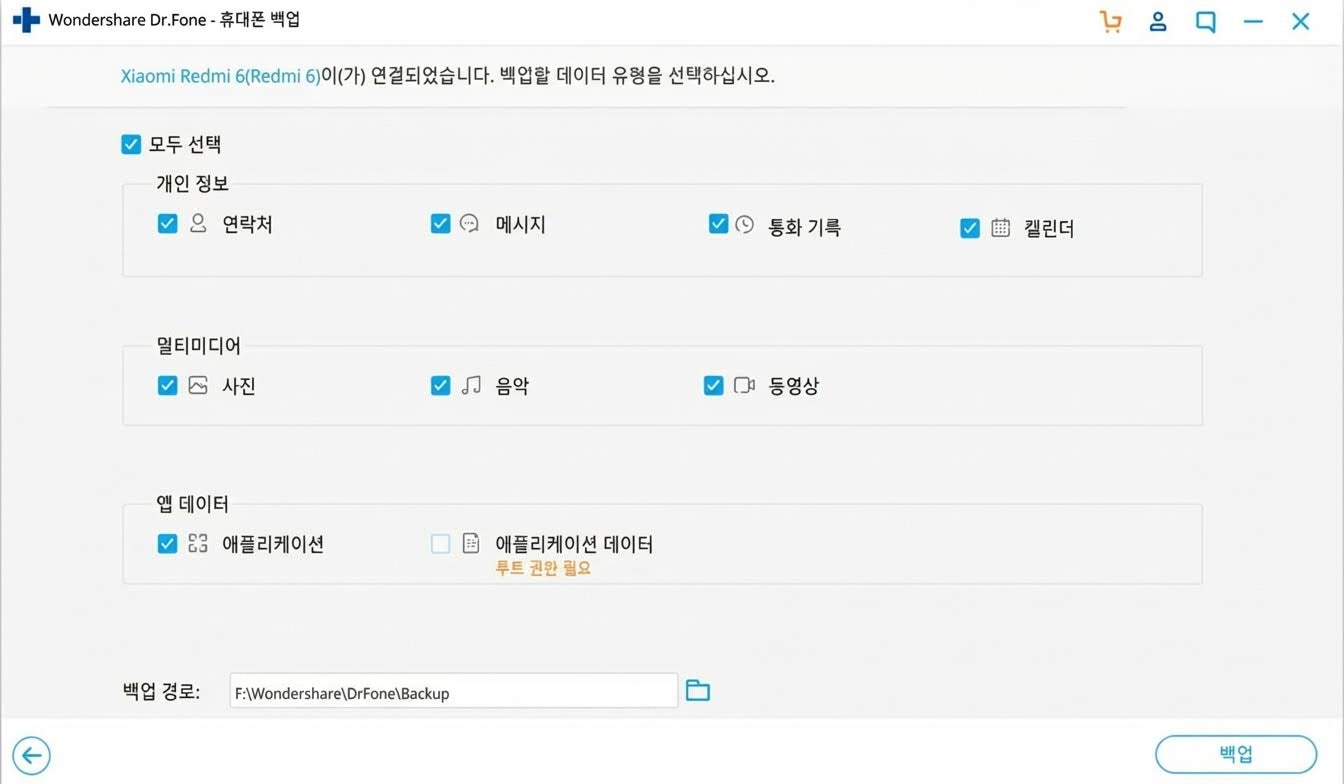The width and height of the screenshot is (1344, 784).
Task: Click the Xiaomi Redmi 6 device link
Action: [220, 76]
